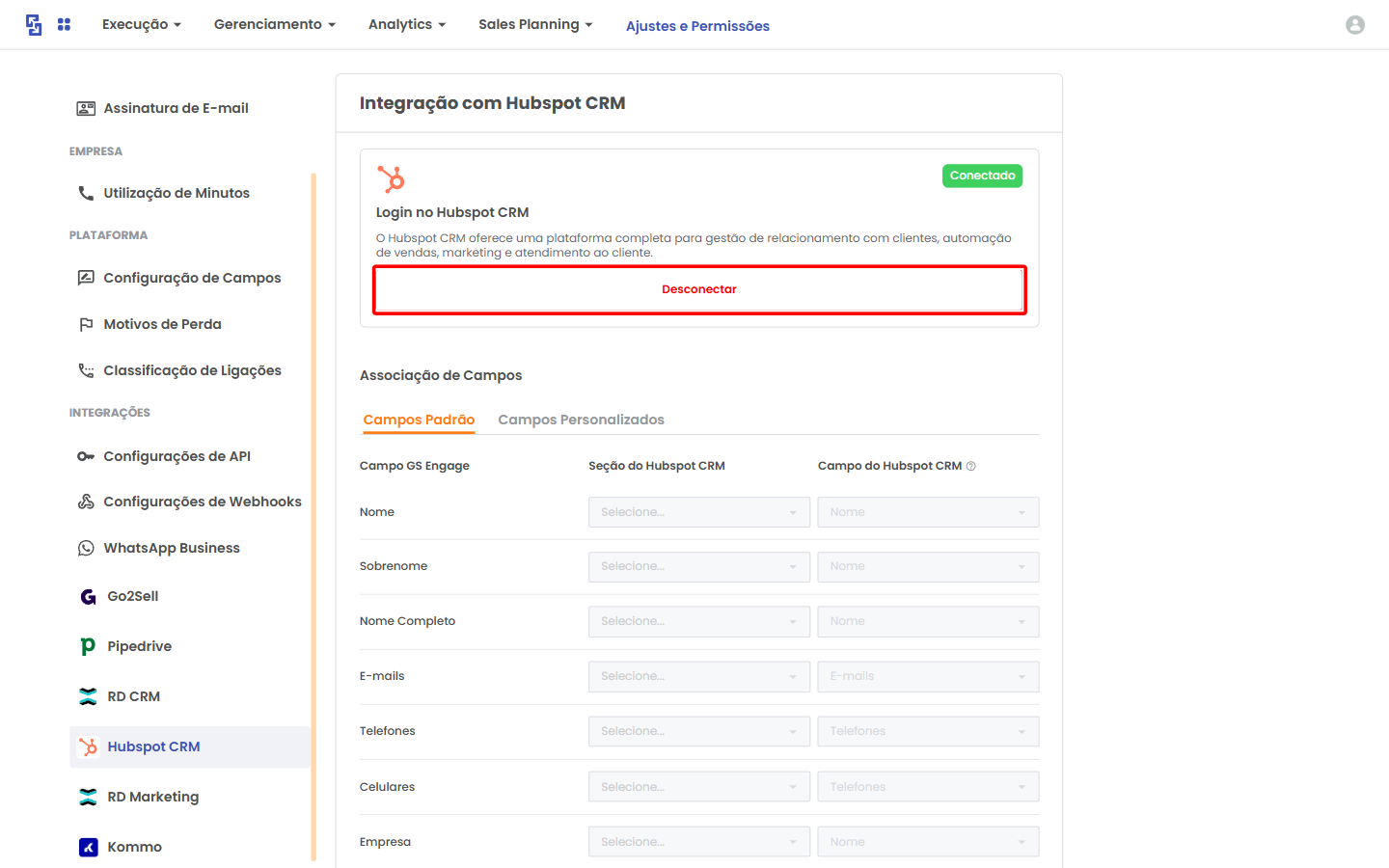Go to Ajustes e Permissões
Viewport: 1389px width, 868px height.
697,26
